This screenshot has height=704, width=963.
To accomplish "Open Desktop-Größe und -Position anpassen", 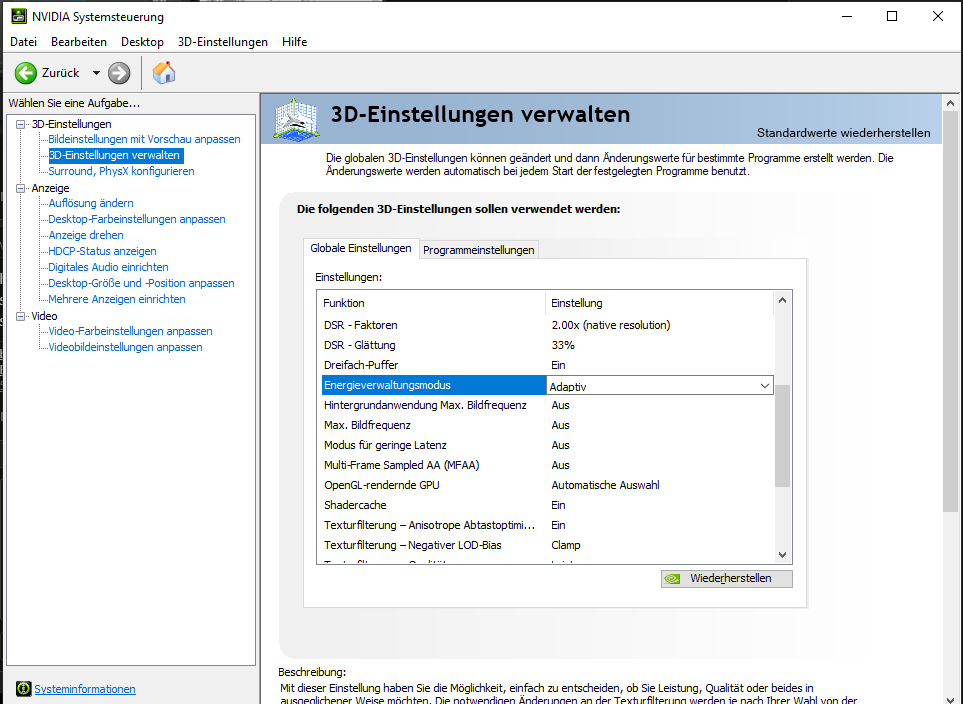I will coord(141,283).
